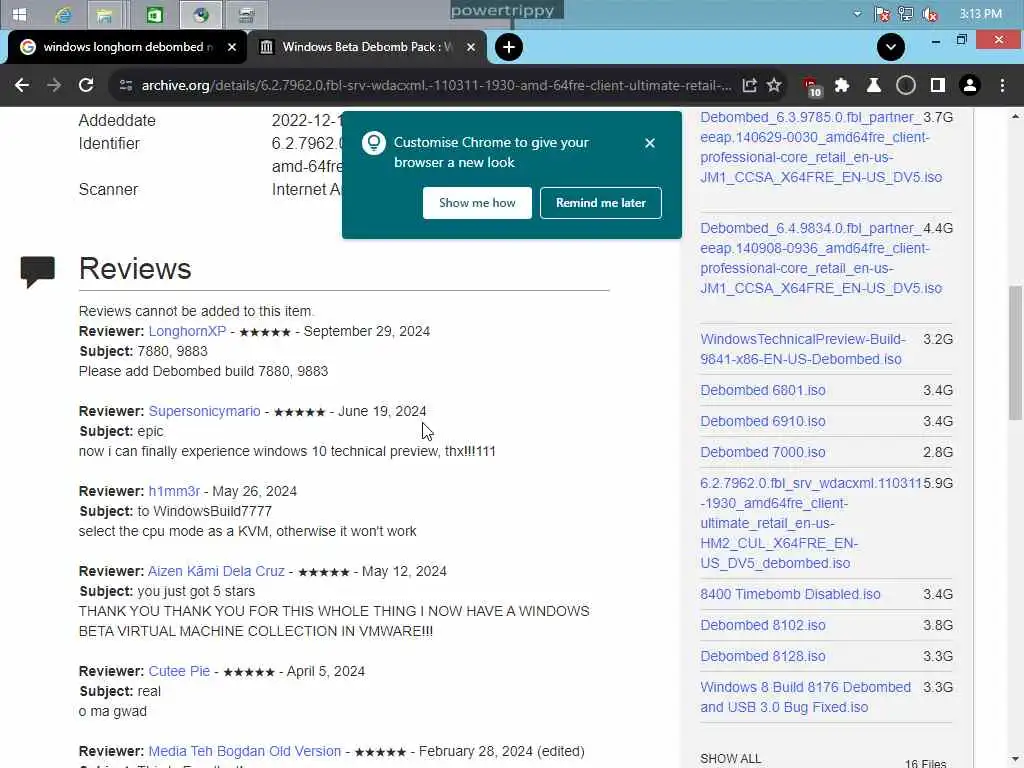
Task: Click the lightbulb icon in Chrome popup
Action: (374, 143)
